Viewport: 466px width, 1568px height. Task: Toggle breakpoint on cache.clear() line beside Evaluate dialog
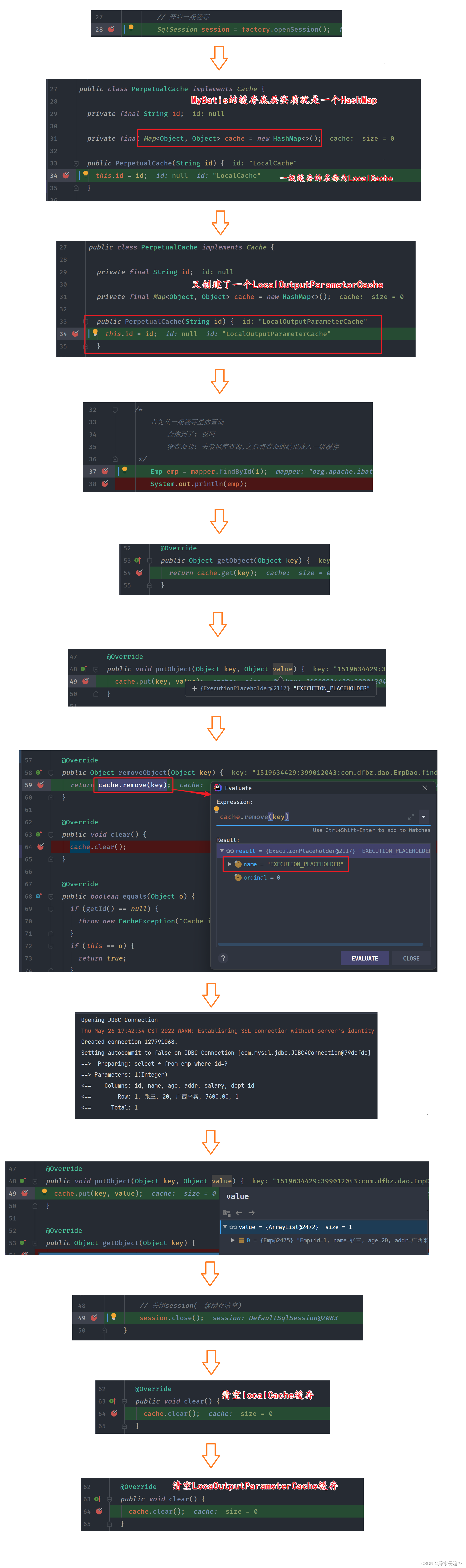coord(41,847)
